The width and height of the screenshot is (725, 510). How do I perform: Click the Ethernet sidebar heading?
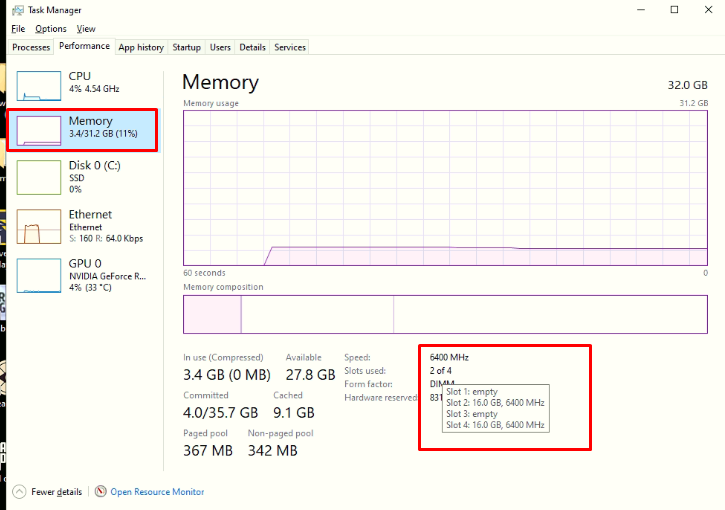[90, 214]
